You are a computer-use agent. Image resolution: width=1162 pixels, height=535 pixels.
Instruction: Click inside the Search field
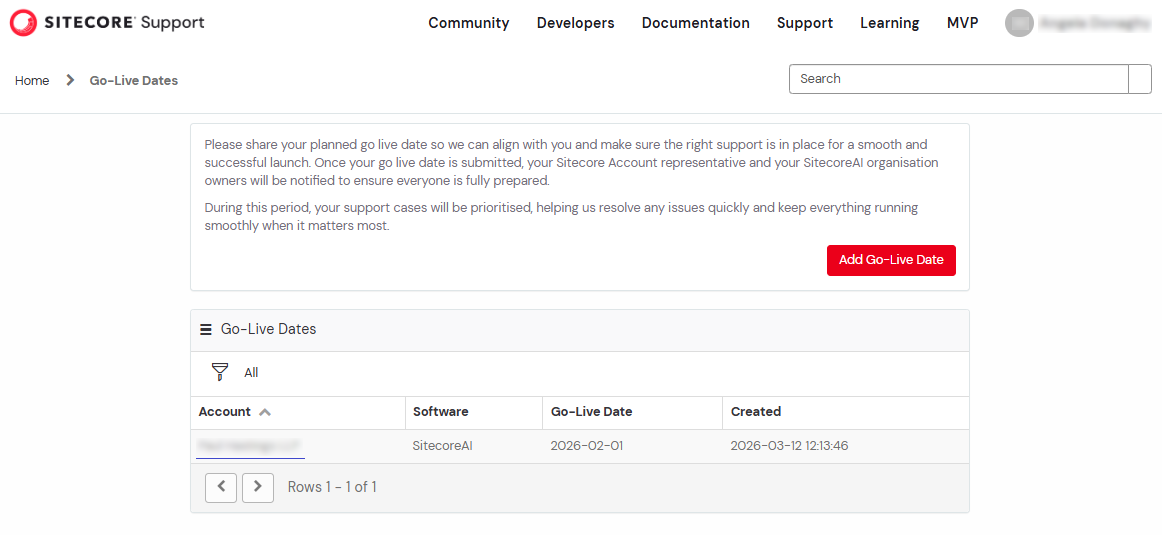pos(958,79)
